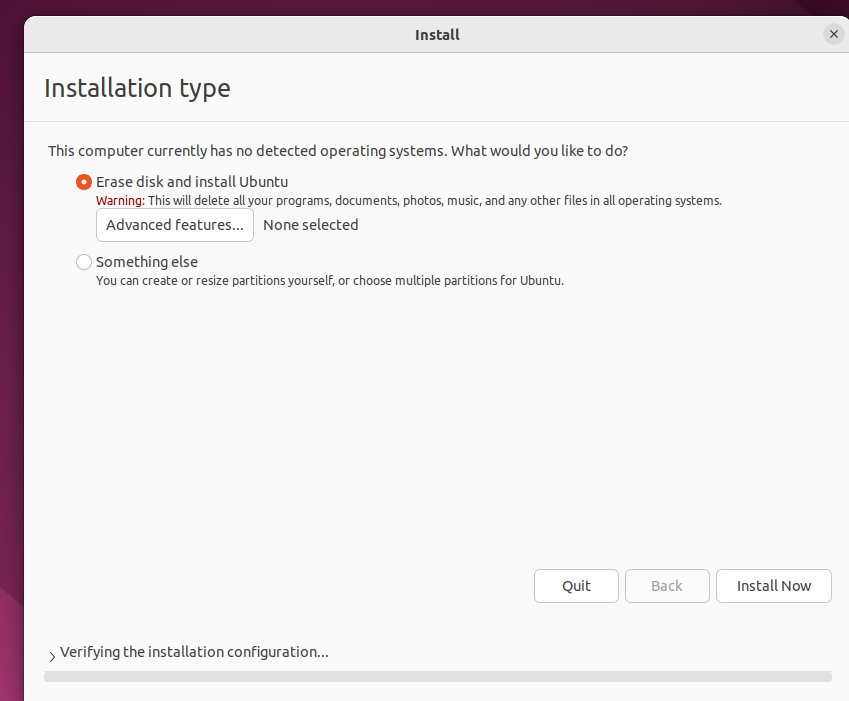Click the Installation type heading
This screenshot has width=849, height=701.
[x=138, y=88]
